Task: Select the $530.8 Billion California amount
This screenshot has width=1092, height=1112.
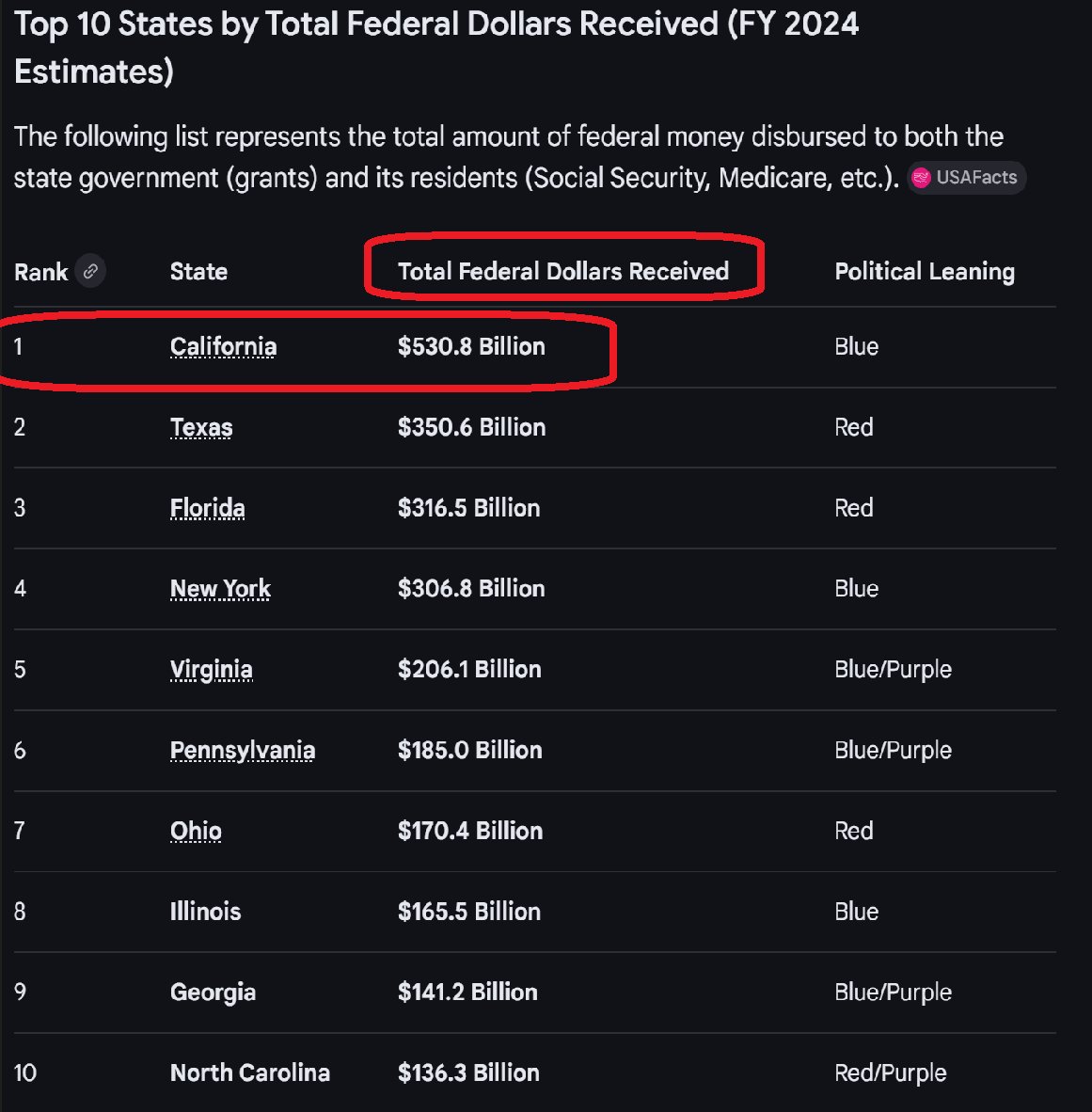Action: point(471,346)
